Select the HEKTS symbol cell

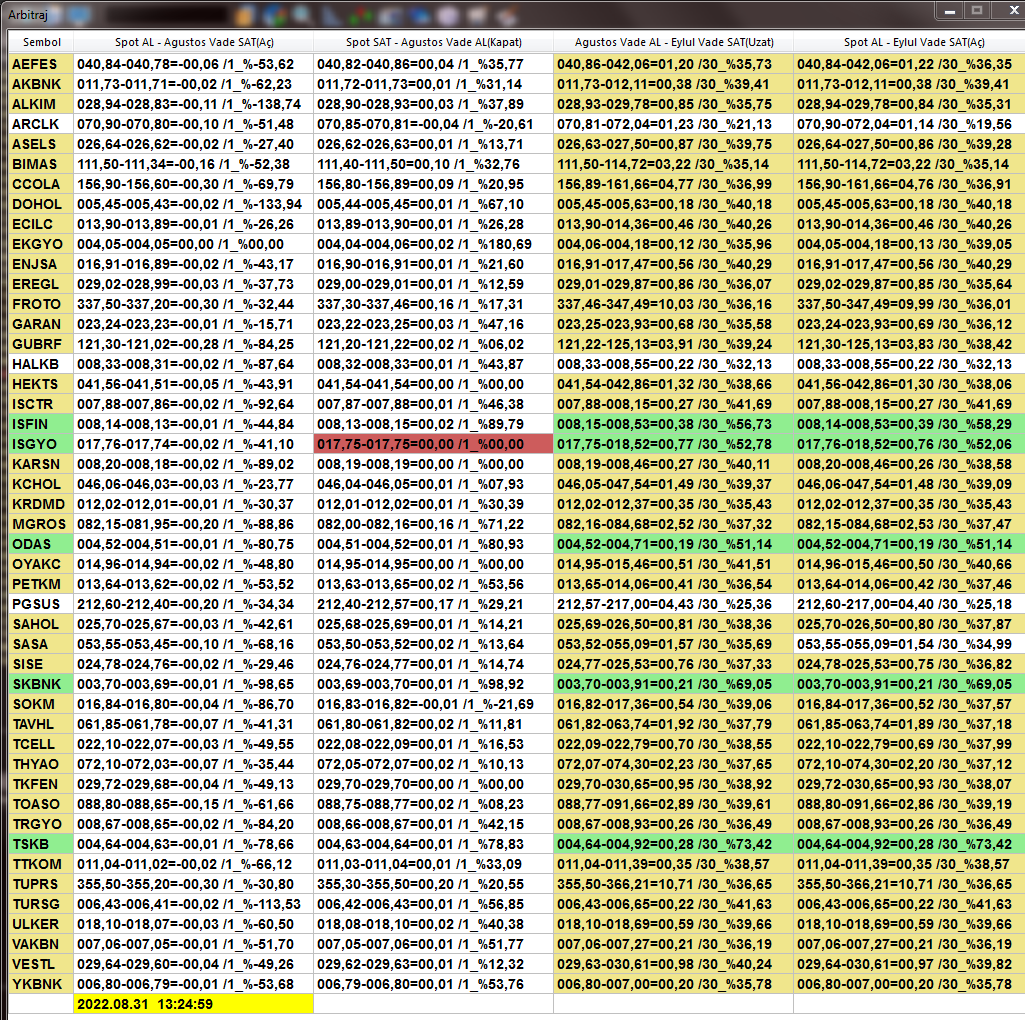click(x=41, y=384)
